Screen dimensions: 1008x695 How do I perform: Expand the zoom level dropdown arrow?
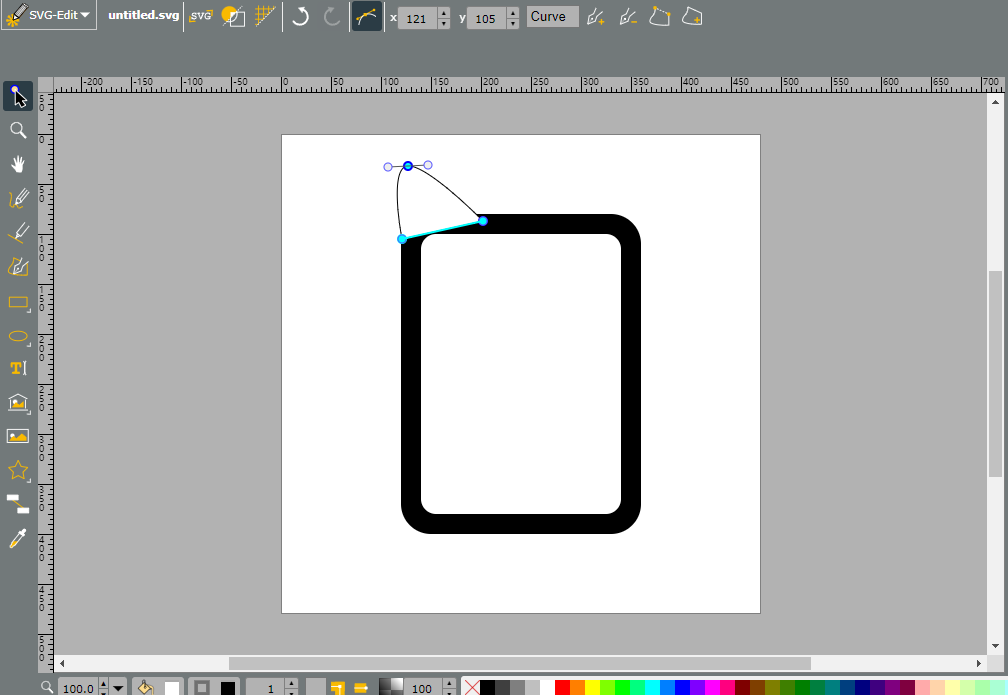(118, 688)
